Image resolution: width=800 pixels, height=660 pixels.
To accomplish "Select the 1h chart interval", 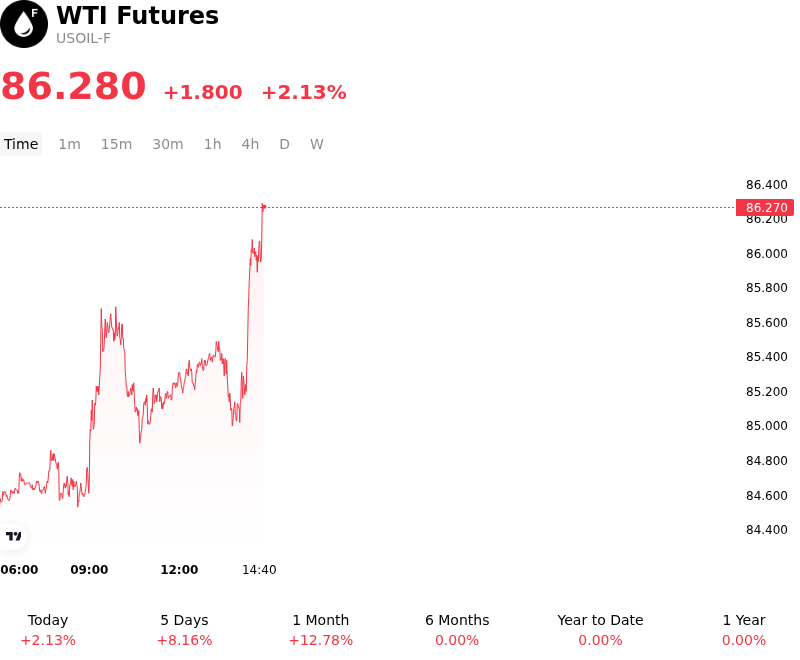I will pyautogui.click(x=213, y=144).
